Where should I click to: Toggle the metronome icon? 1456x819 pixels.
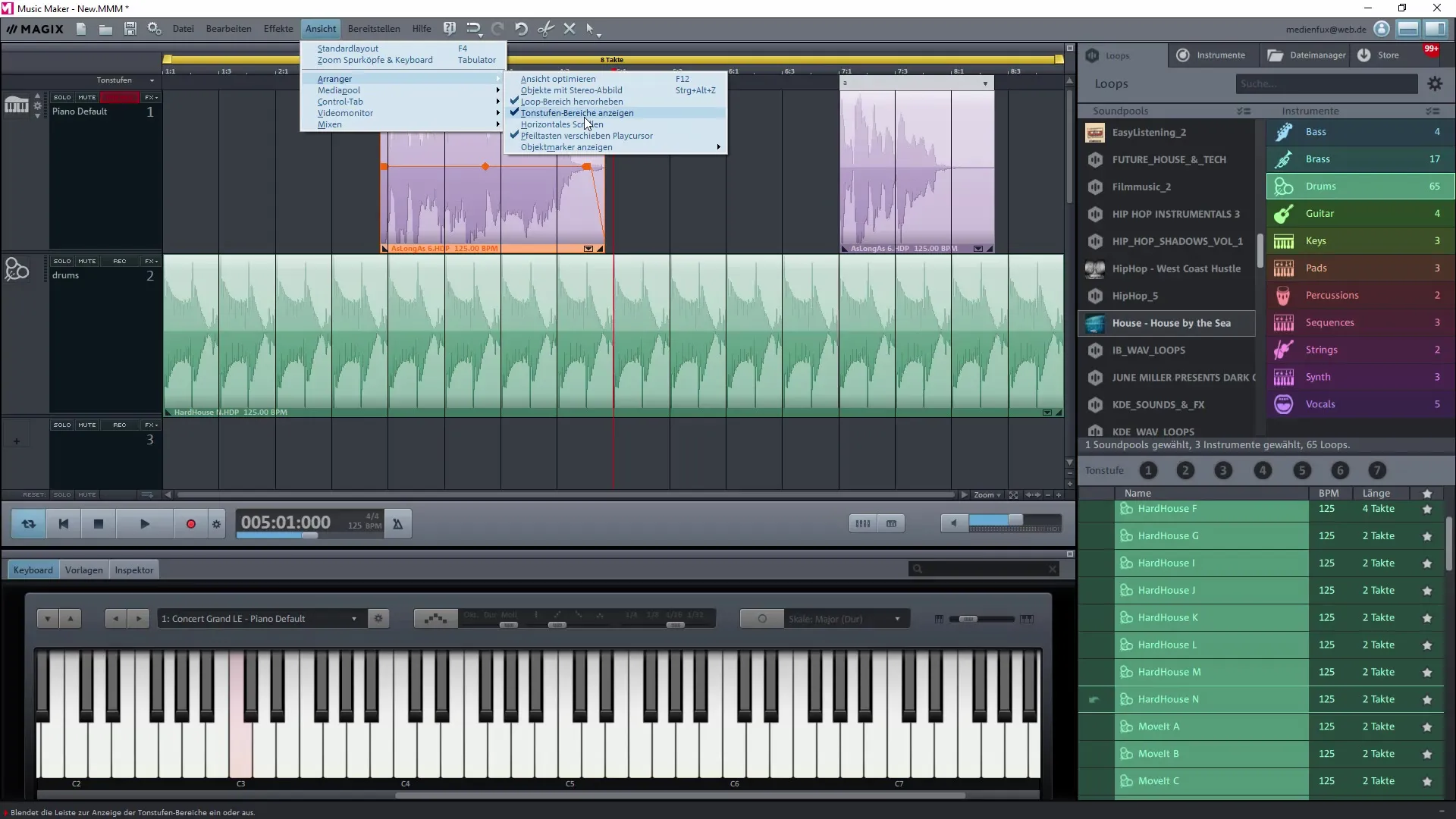[x=397, y=524]
